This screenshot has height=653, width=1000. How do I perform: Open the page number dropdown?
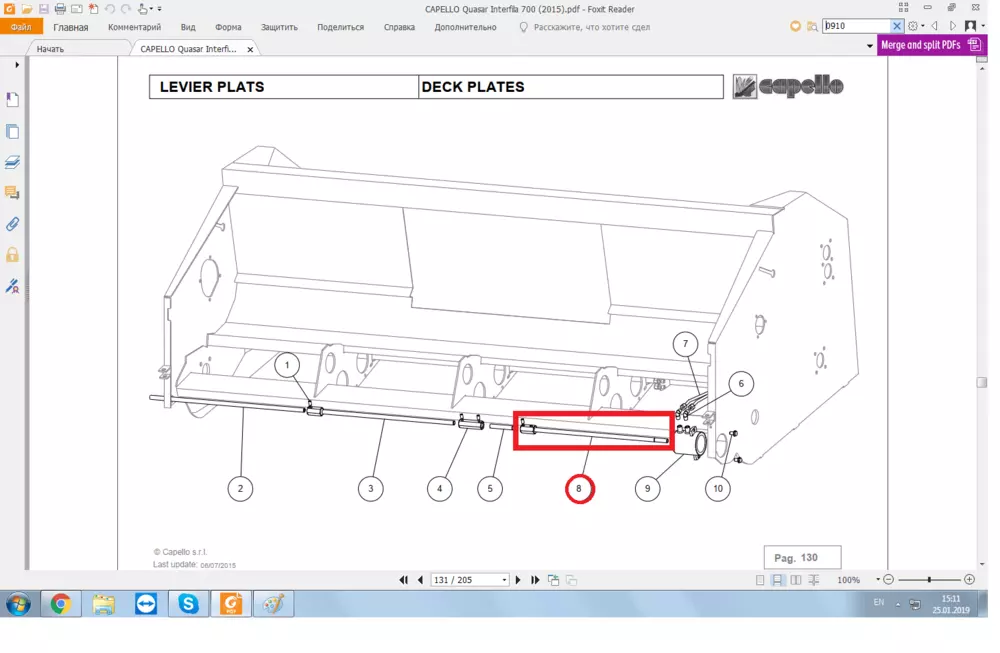coord(504,580)
